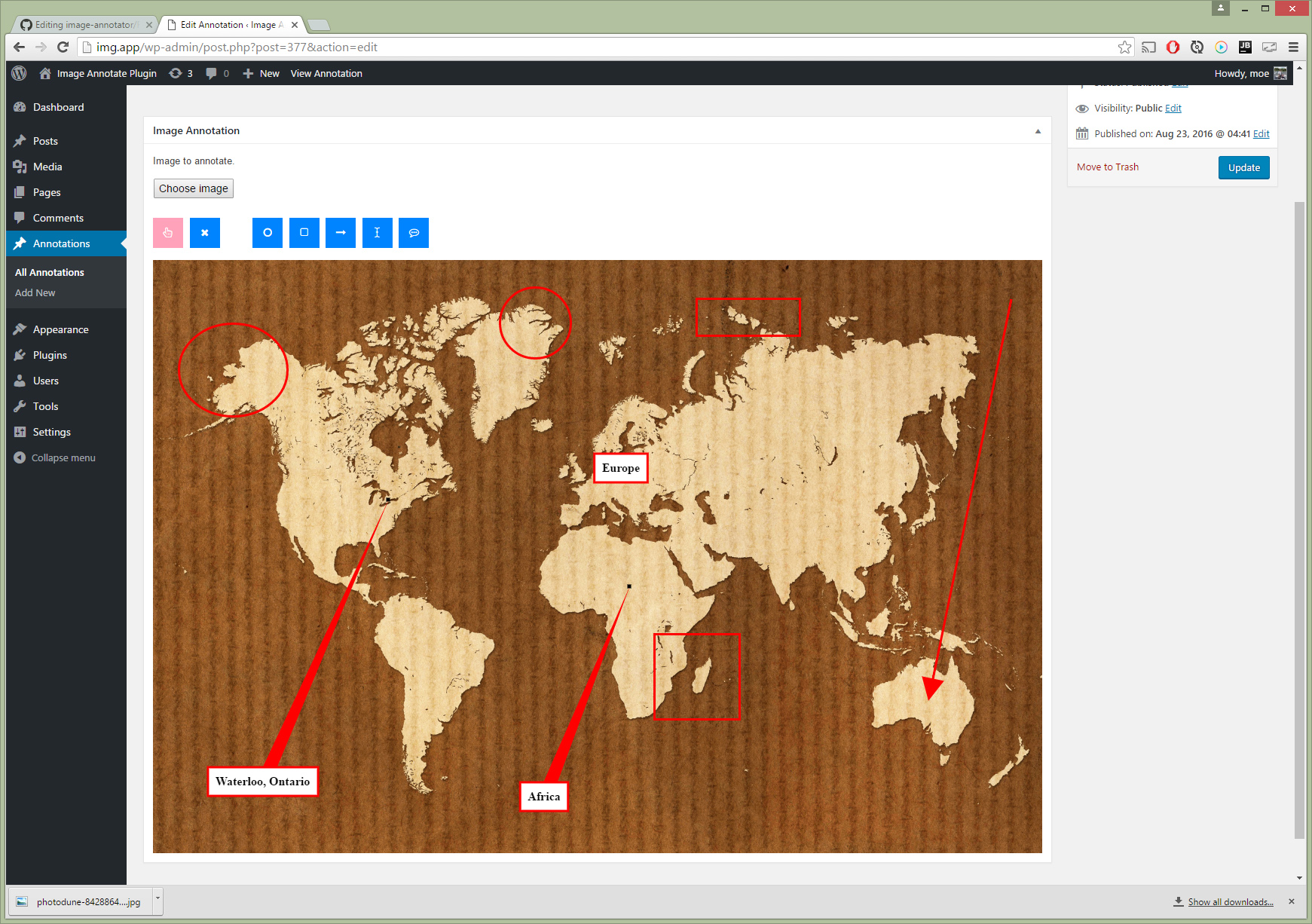1312x924 pixels.
Task: Click the WordPress logo in admin bar
Action: click(x=20, y=73)
